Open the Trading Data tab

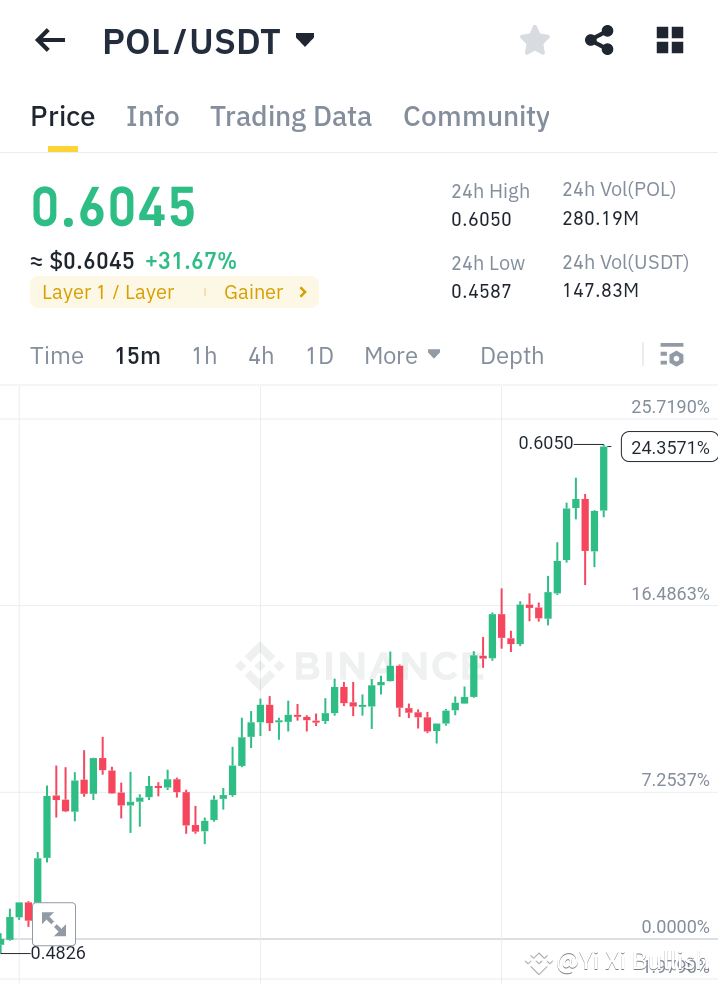tap(290, 116)
